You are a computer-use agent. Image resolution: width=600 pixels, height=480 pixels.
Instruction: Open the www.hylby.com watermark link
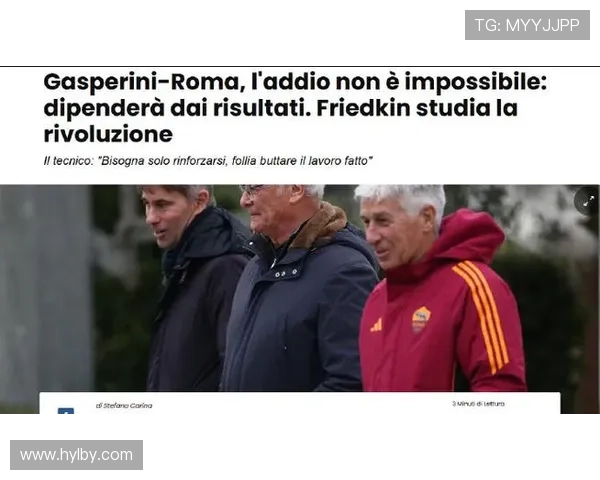click(x=77, y=455)
